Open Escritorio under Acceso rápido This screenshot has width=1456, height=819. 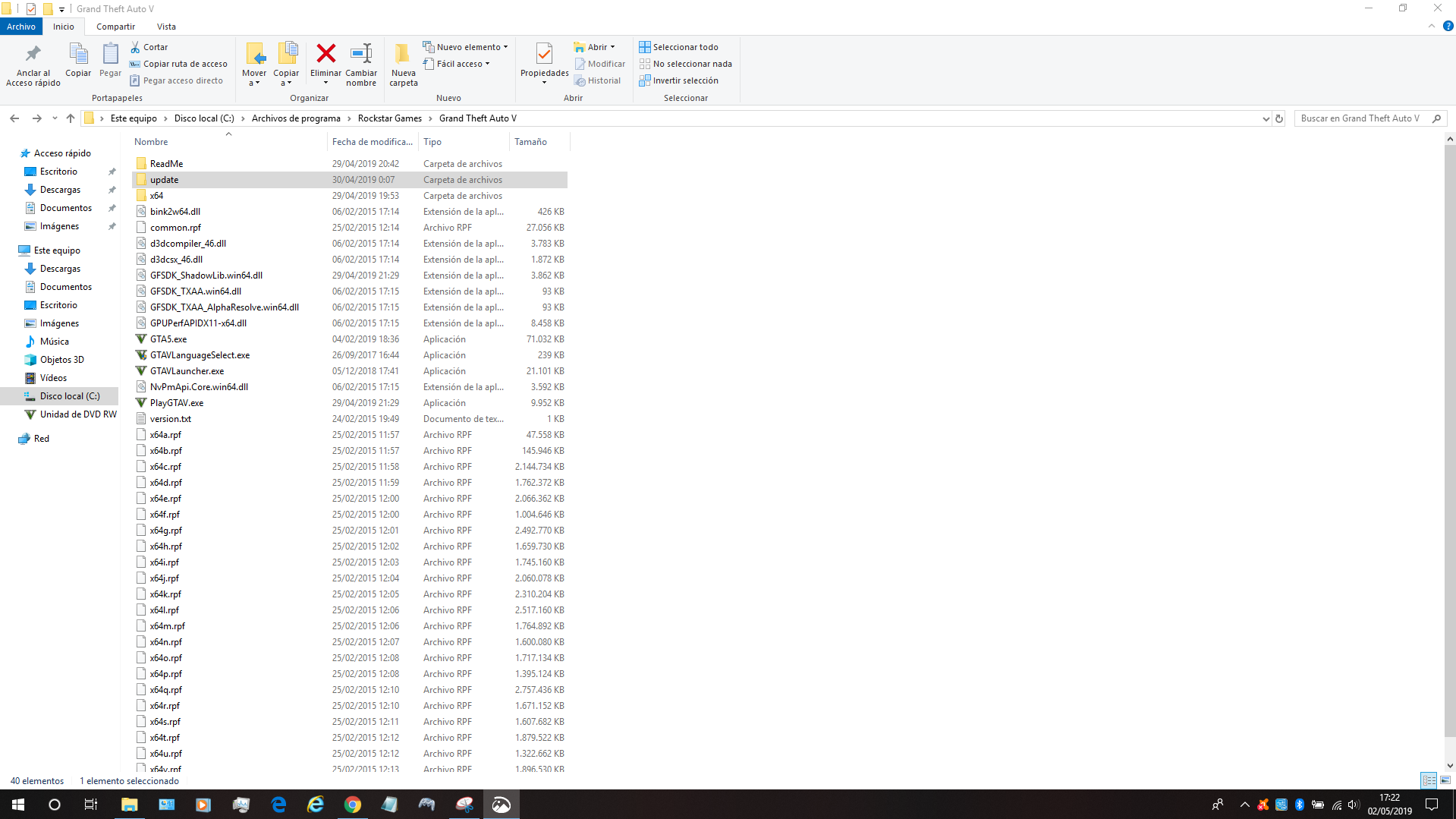58,172
